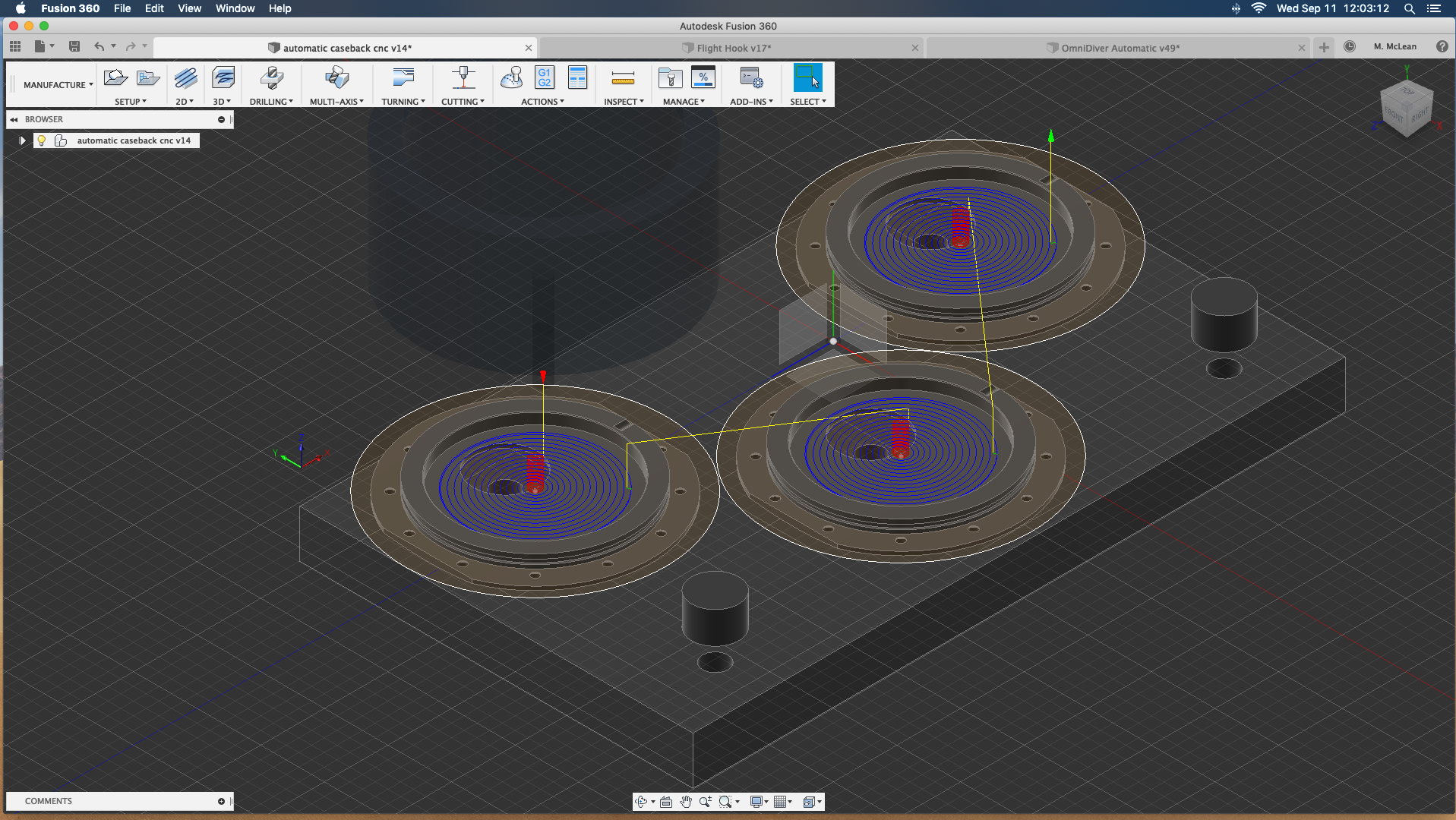
Task: Open the Tool Library icon under Manage
Action: pyautogui.click(x=669, y=78)
